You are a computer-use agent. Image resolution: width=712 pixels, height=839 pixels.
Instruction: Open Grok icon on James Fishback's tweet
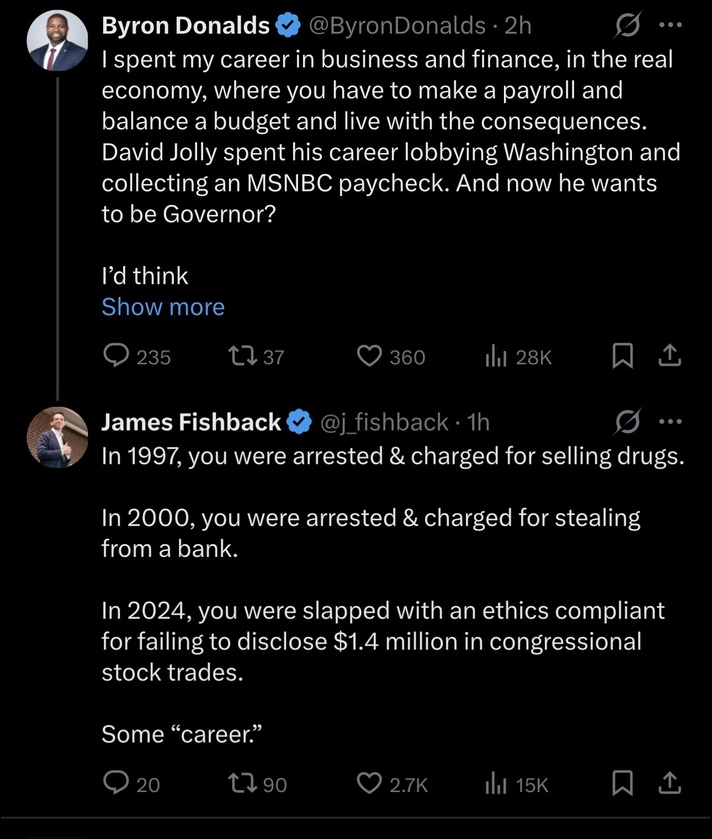(x=627, y=422)
